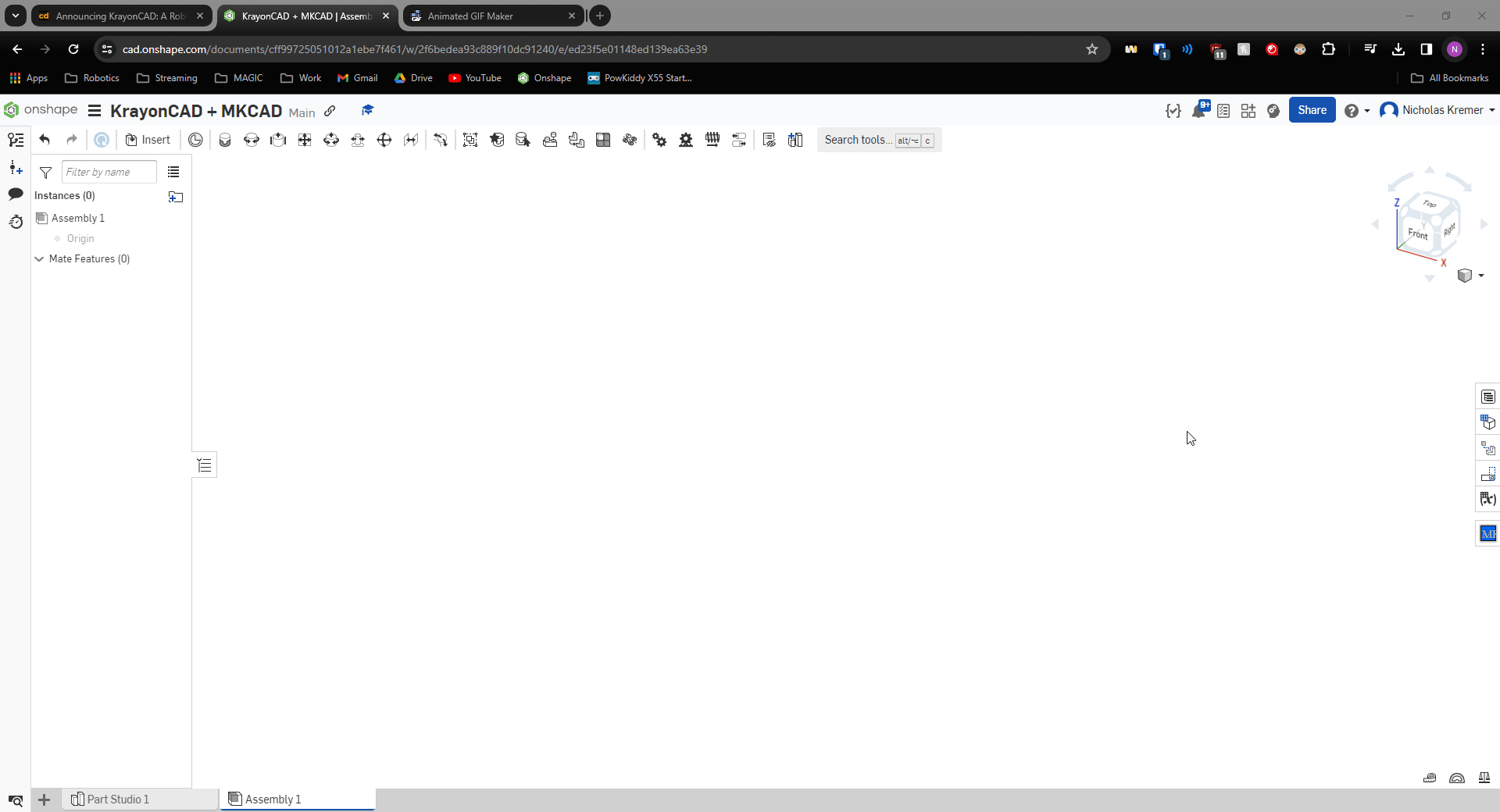Open the Help menu dropdown
Viewport: 1500px width, 812px height.
point(1357,111)
